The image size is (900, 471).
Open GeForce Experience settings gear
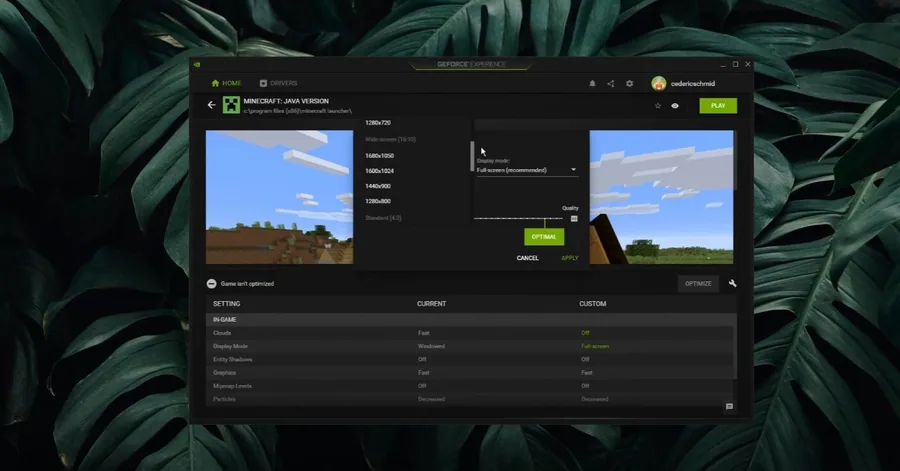click(x=630, y=84)
